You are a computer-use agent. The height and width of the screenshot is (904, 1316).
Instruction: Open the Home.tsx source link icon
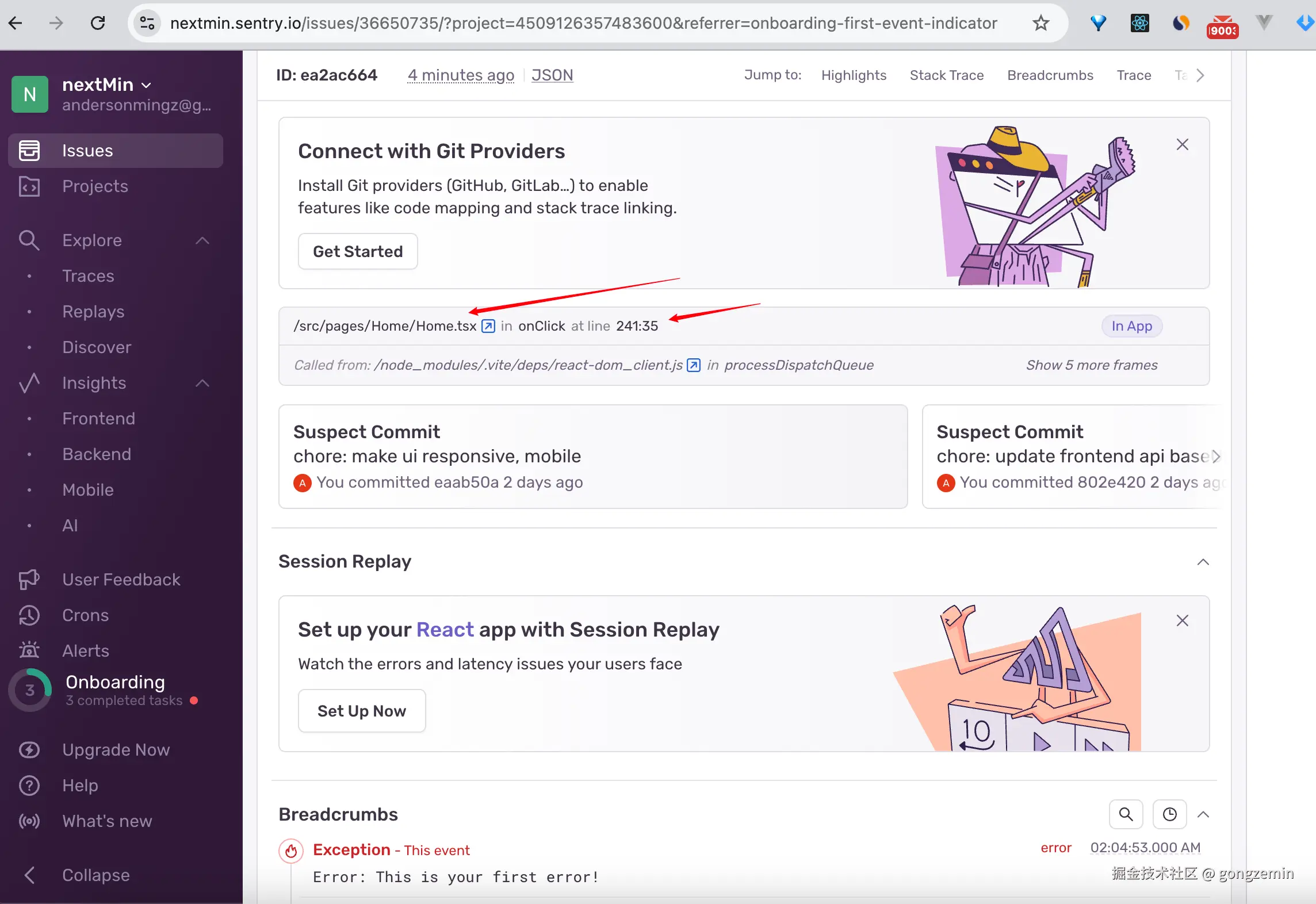point(488,326)
